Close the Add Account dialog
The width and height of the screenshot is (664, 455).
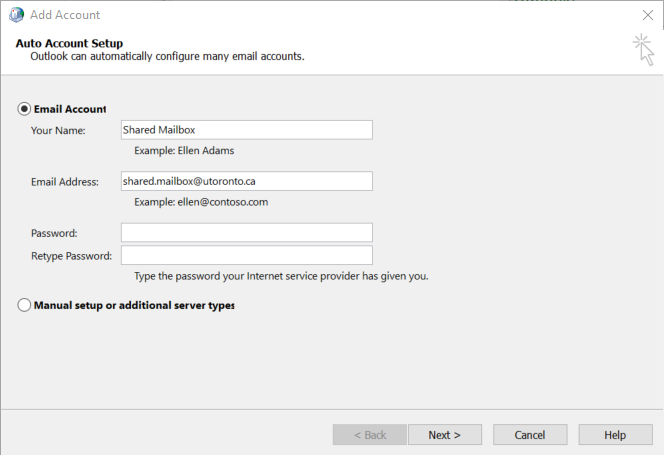point(647,15)
